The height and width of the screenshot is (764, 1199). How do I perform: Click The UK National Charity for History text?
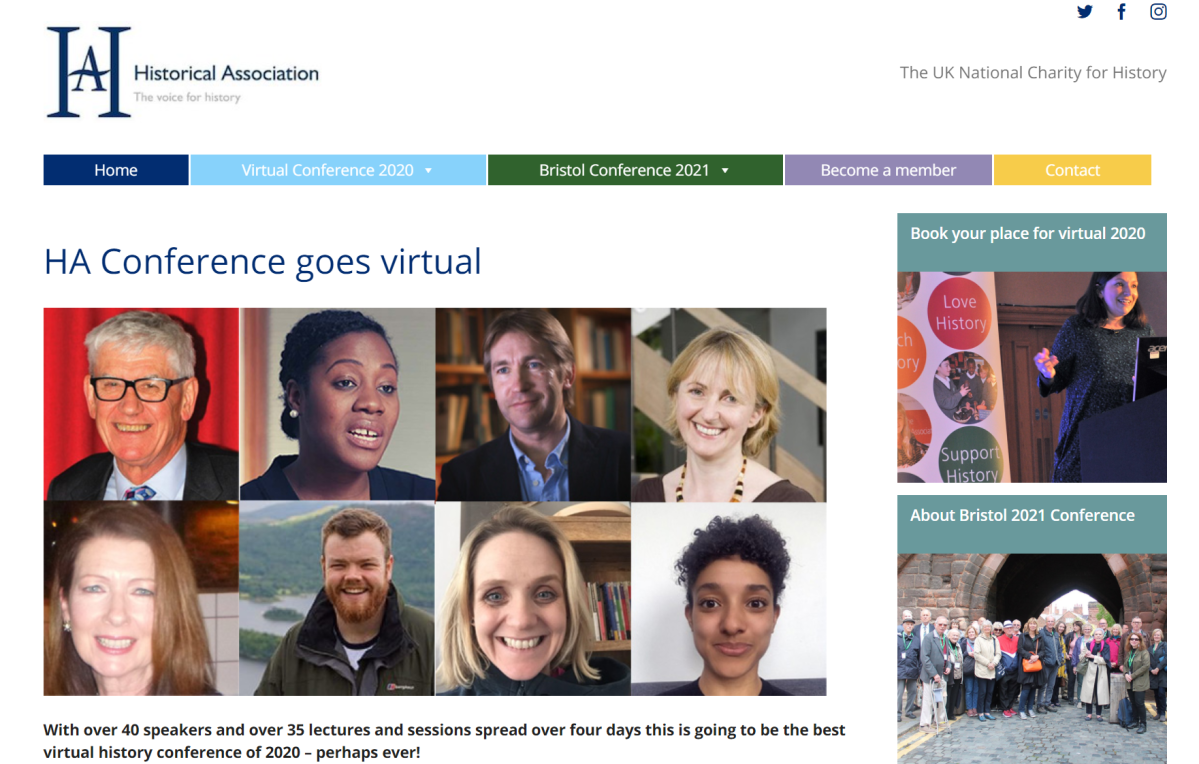[x=1033, y=72]
